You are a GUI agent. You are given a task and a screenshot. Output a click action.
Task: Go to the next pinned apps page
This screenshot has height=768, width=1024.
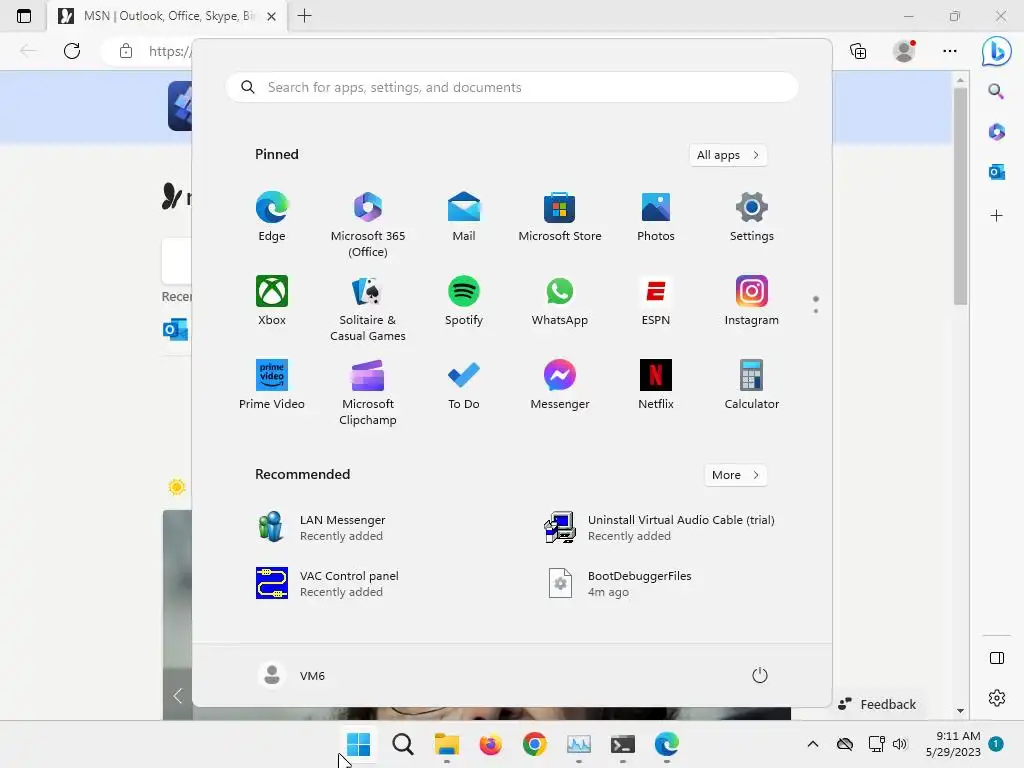[816, 311]
